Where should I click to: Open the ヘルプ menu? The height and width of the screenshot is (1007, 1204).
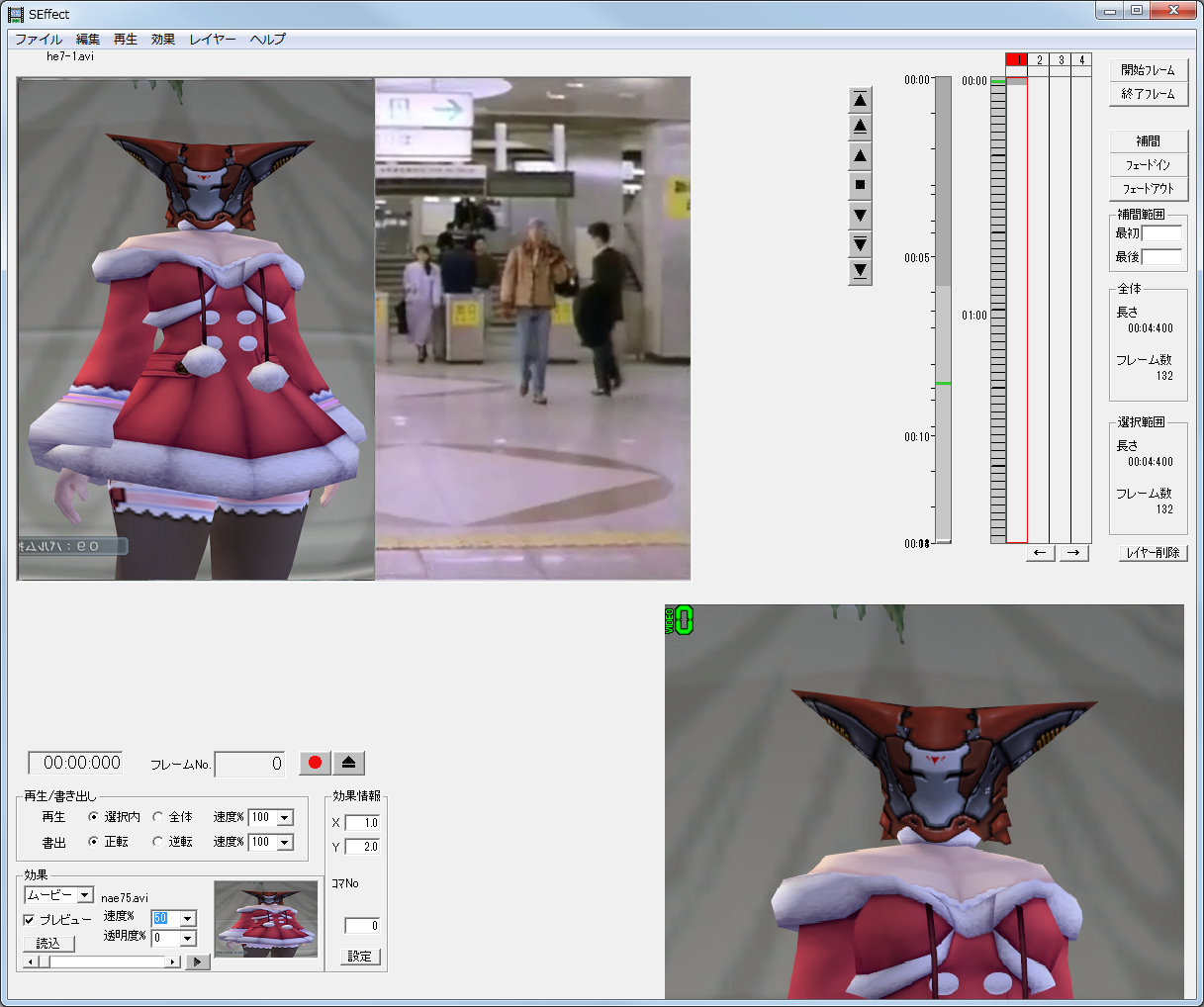click(268, 40)
